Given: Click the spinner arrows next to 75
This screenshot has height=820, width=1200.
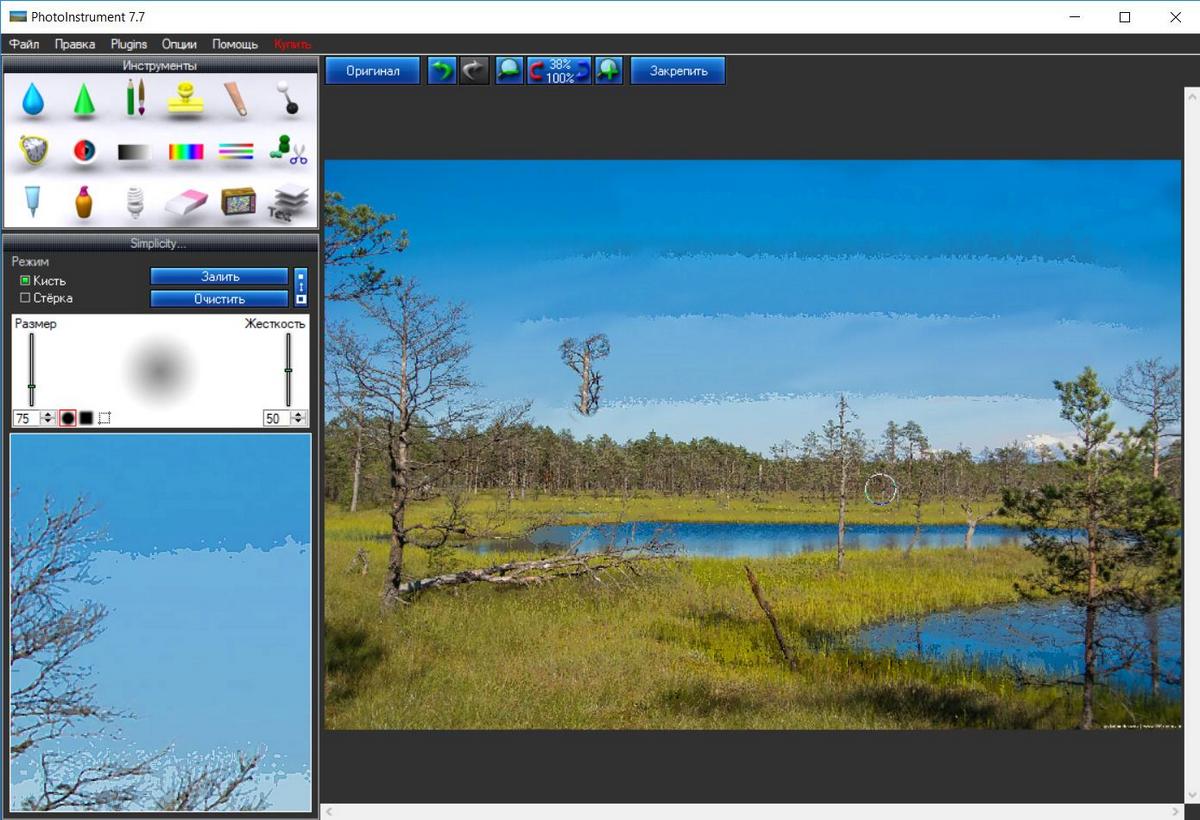Looking at the screenshot, I should [48, 418].
